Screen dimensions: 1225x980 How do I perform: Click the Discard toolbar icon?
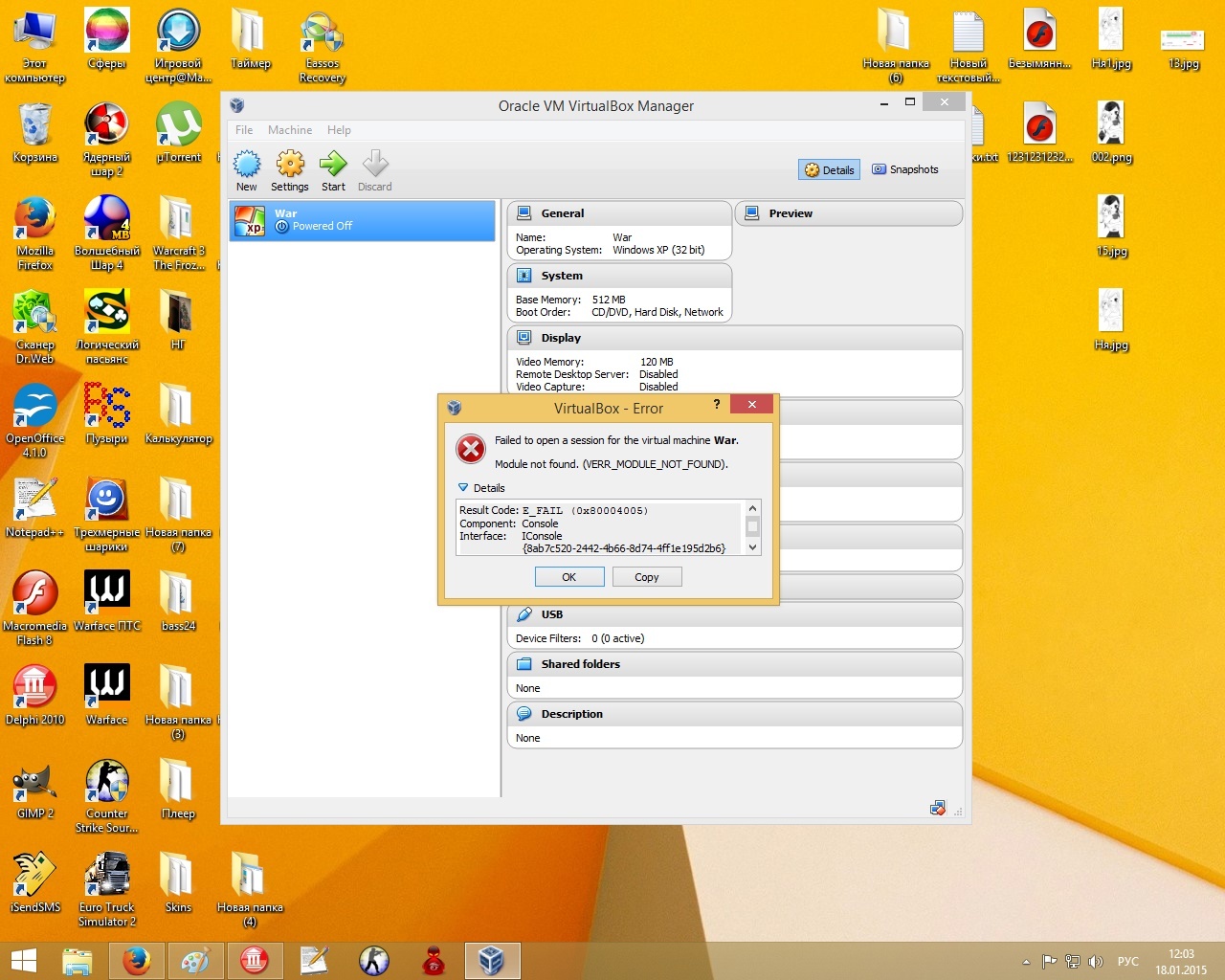[374, 171]
